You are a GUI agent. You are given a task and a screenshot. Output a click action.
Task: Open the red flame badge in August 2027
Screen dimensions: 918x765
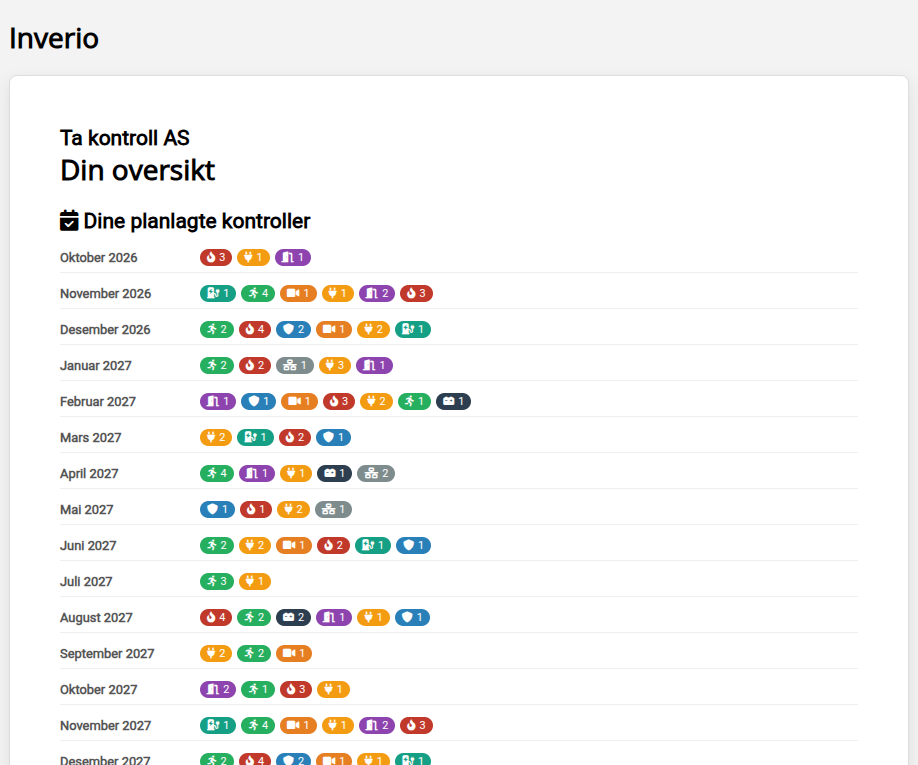(216, 618)
